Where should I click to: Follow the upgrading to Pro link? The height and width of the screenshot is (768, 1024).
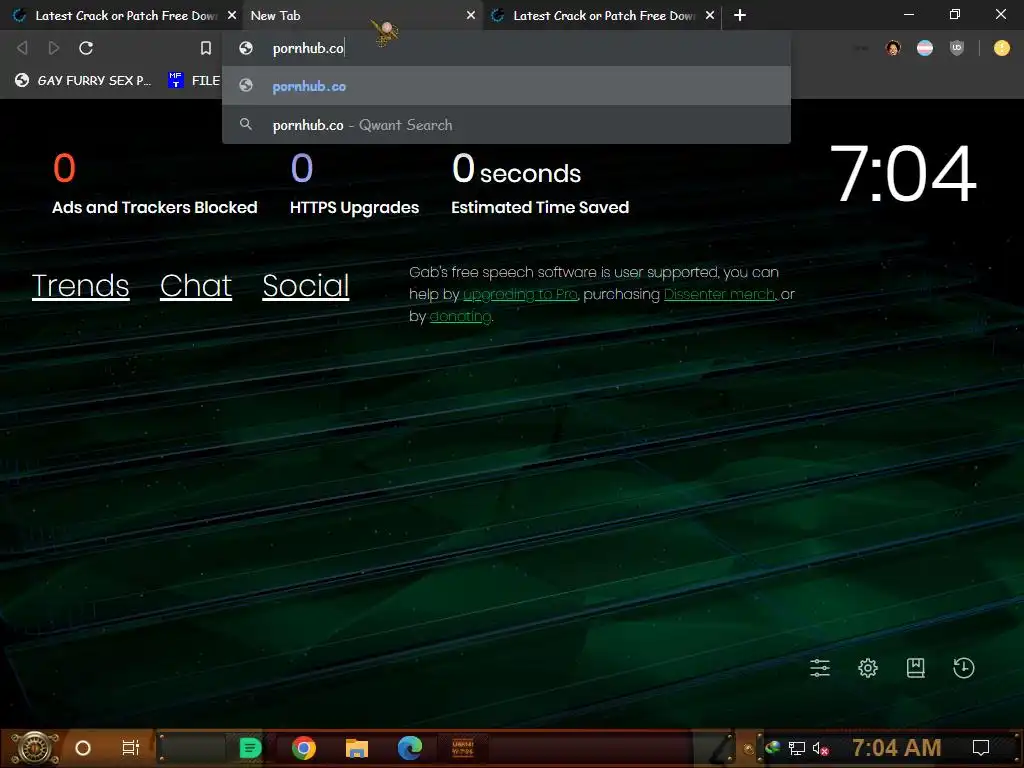tap(520, 295)
